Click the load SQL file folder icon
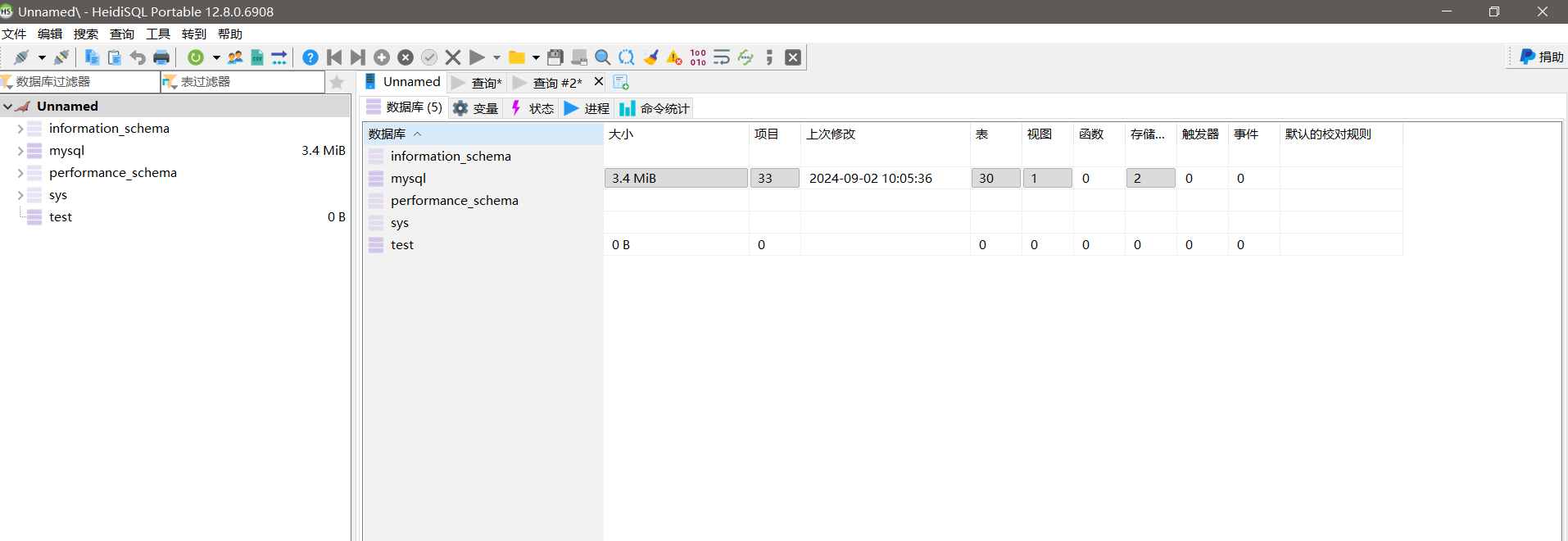Image resolution: width=1568 pixels, height=541 pixels. coord(517,57)
